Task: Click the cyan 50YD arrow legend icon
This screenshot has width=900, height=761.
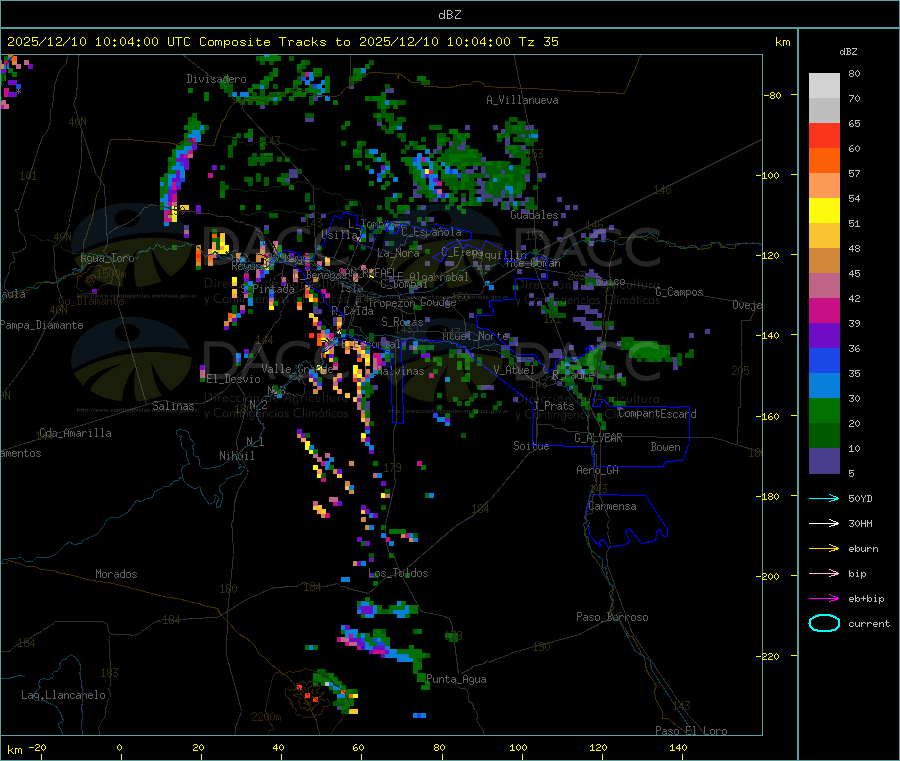Action: pos(824,498)
